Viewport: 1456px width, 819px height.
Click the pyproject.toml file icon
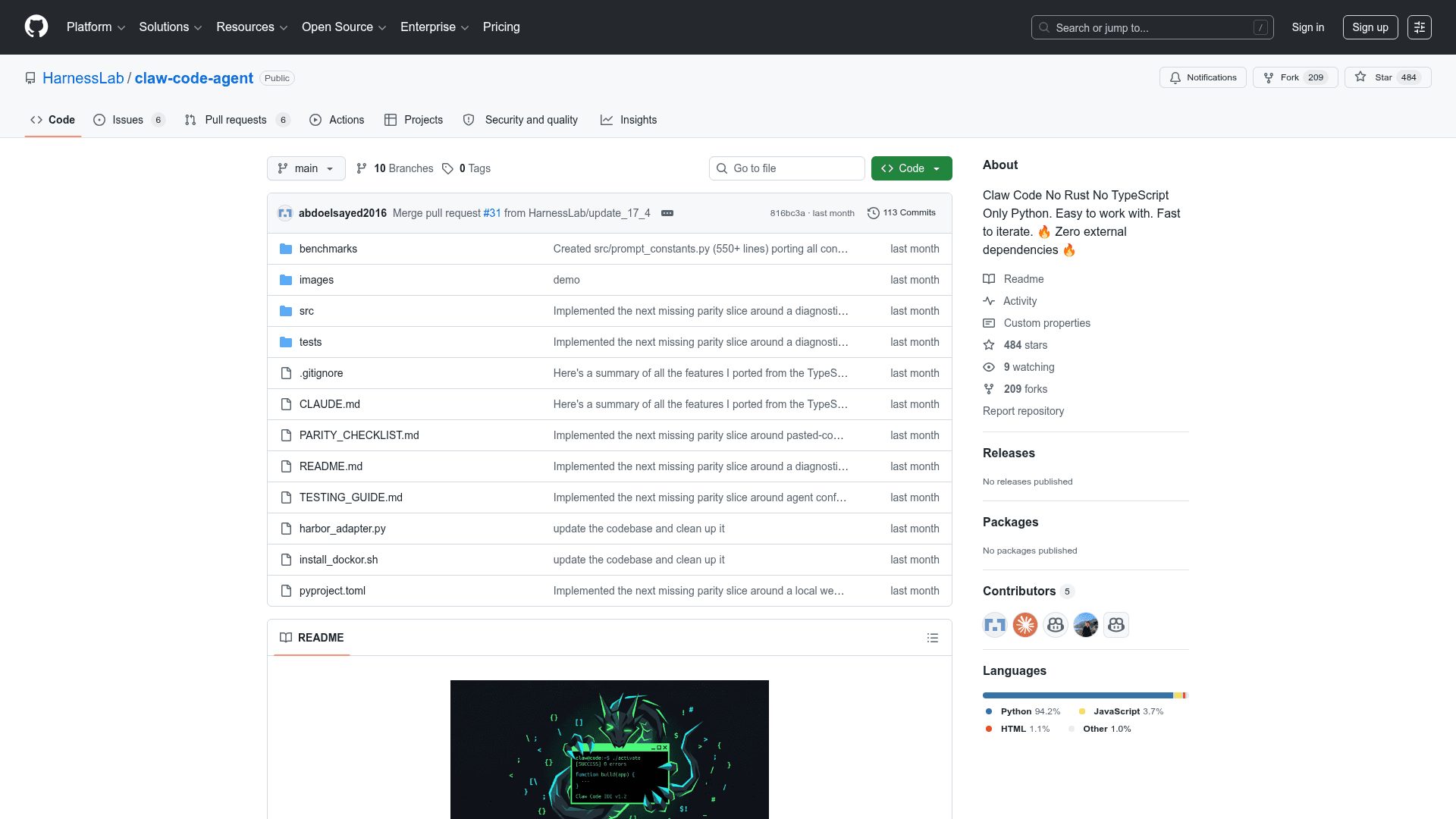tap(286, 591)
